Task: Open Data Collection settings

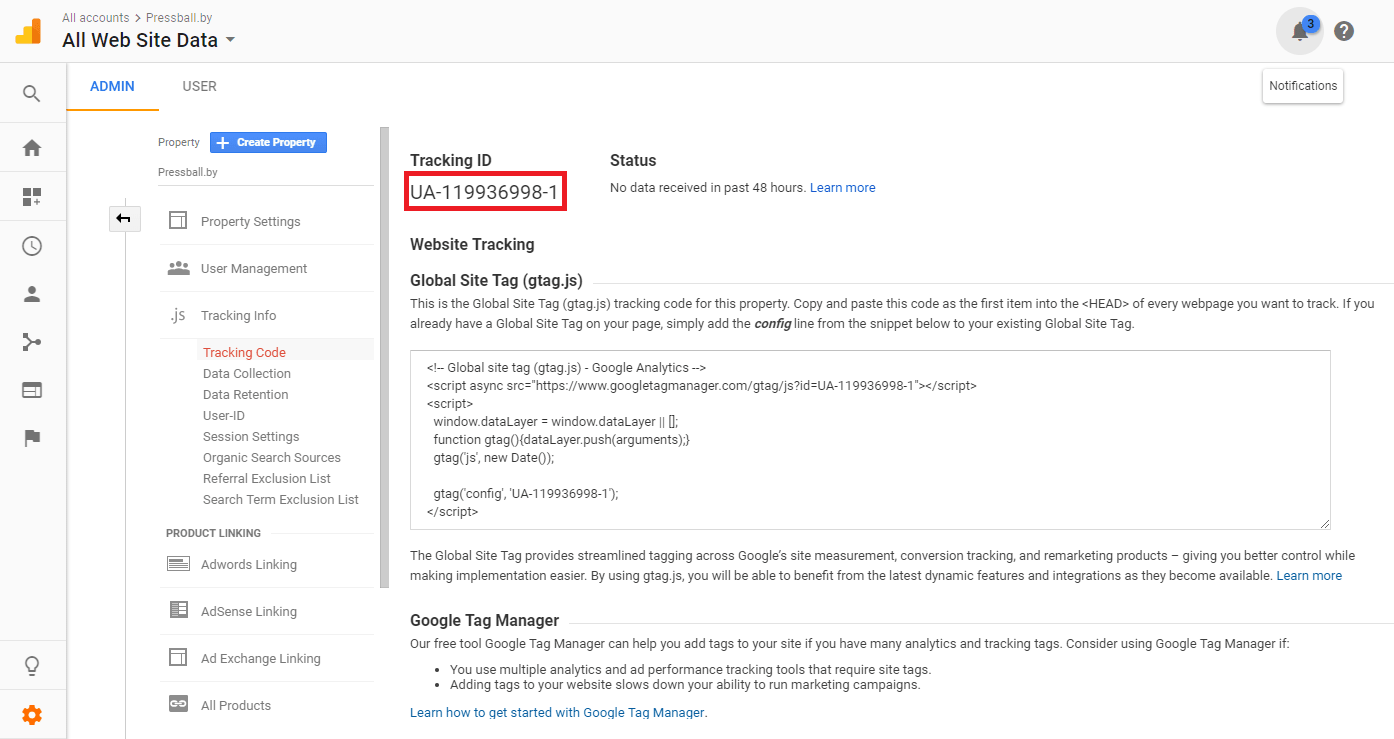Action: pos(247,374)
